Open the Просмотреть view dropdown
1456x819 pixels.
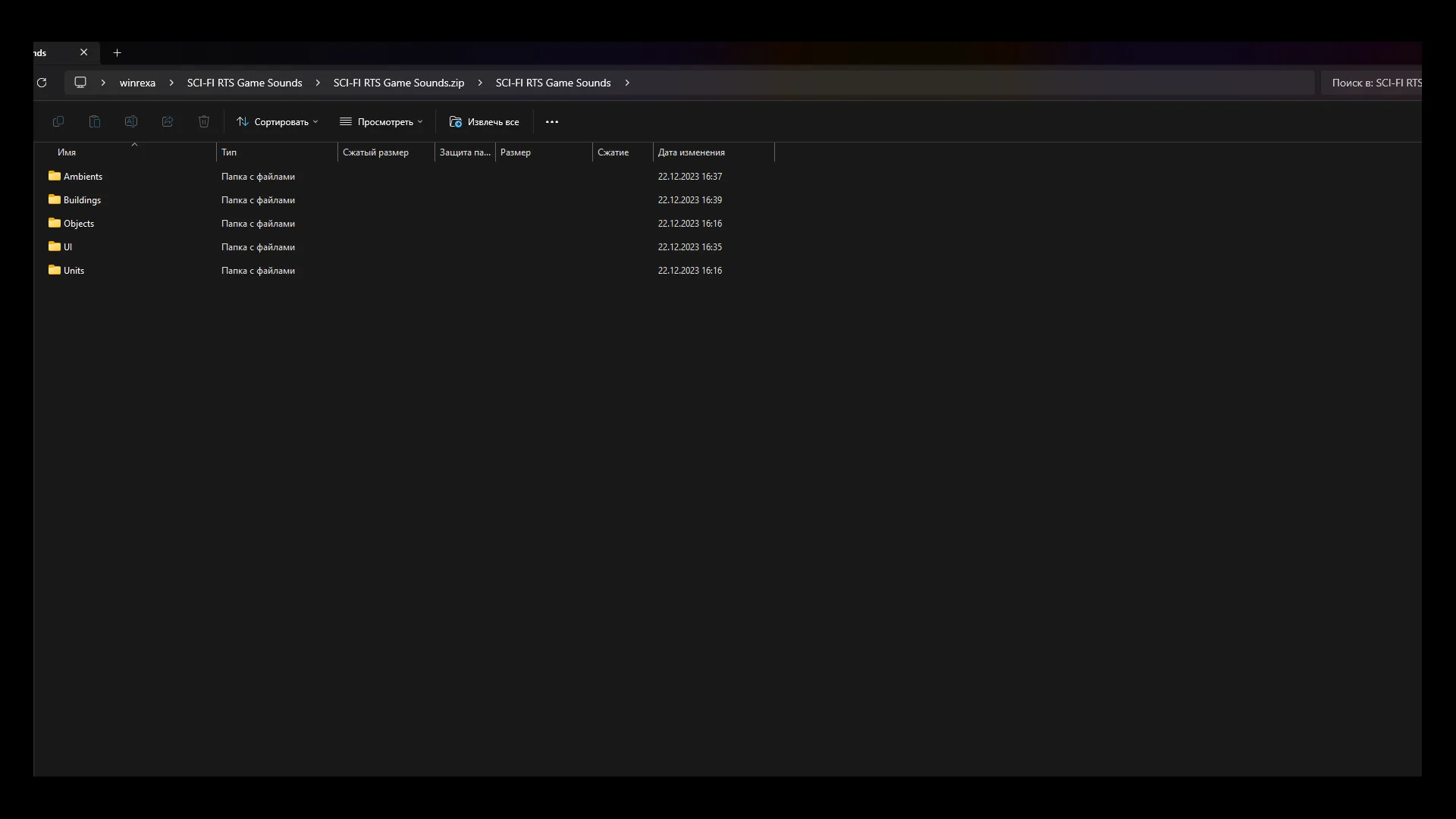pos(381,121)
